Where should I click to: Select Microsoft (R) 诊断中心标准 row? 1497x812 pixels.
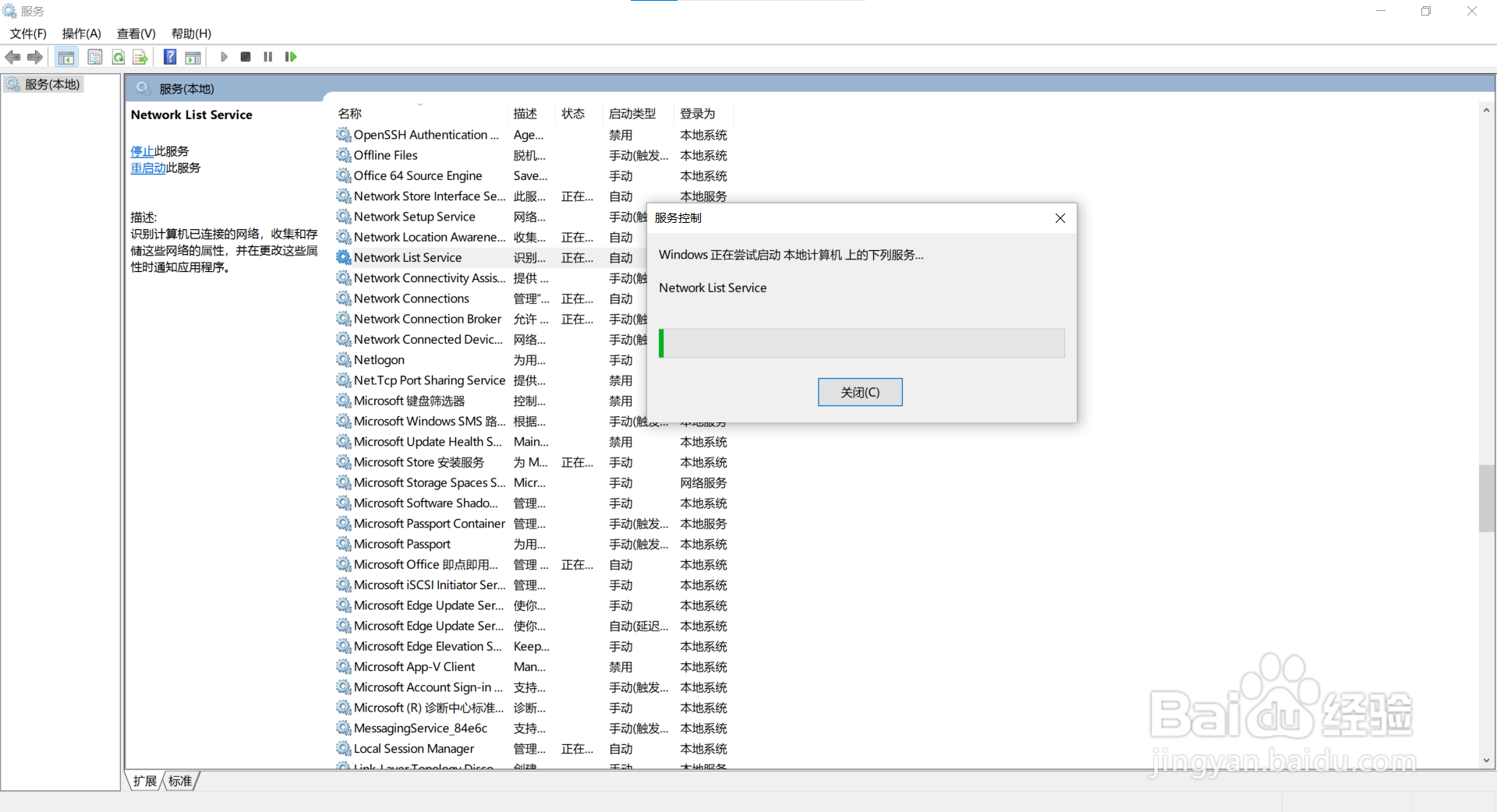pos(534,708)
